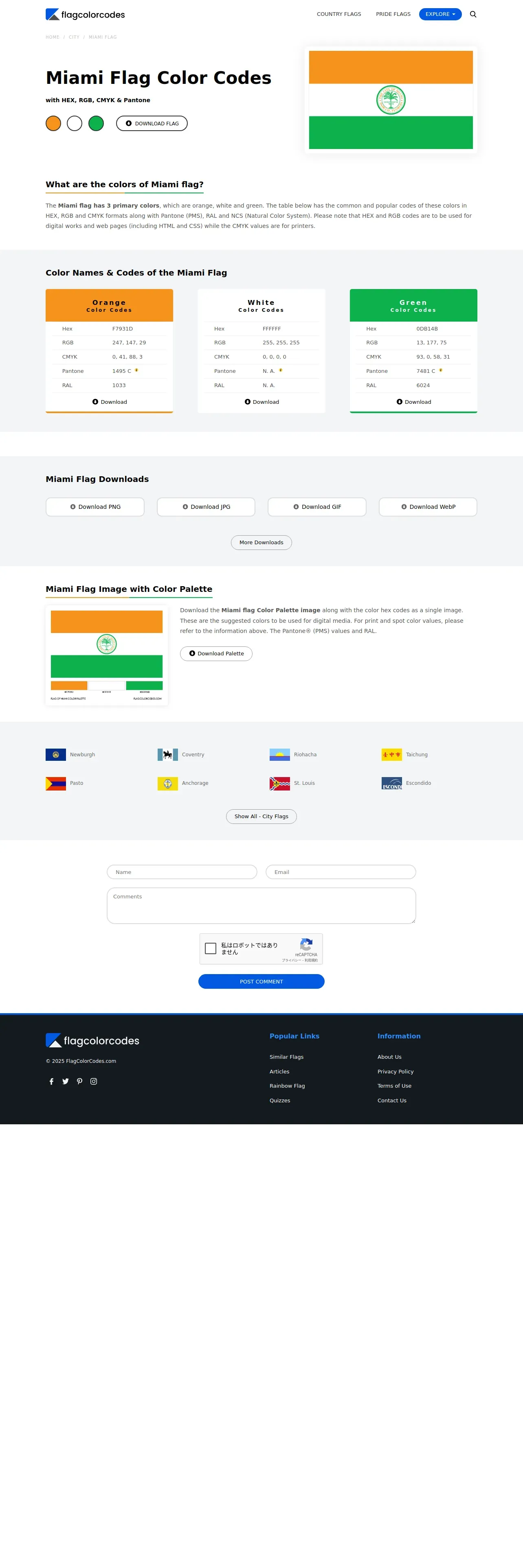The width and height of the screenshot is (523, 1568).
Task: Open About Us footer link
Action: click(390, 1057)
